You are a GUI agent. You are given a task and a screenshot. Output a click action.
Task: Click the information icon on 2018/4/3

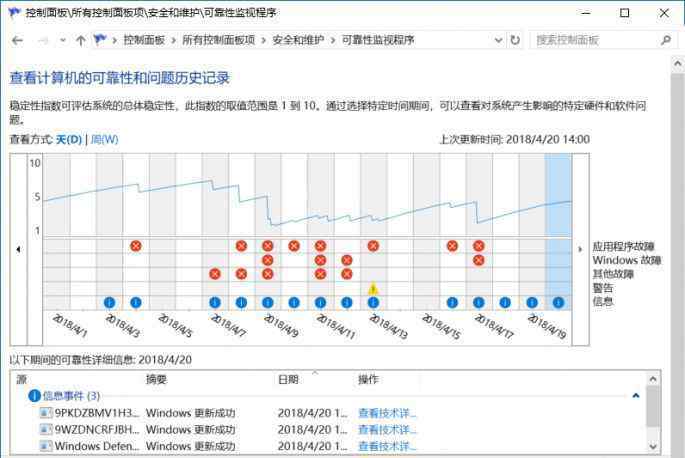pos(109,302)
